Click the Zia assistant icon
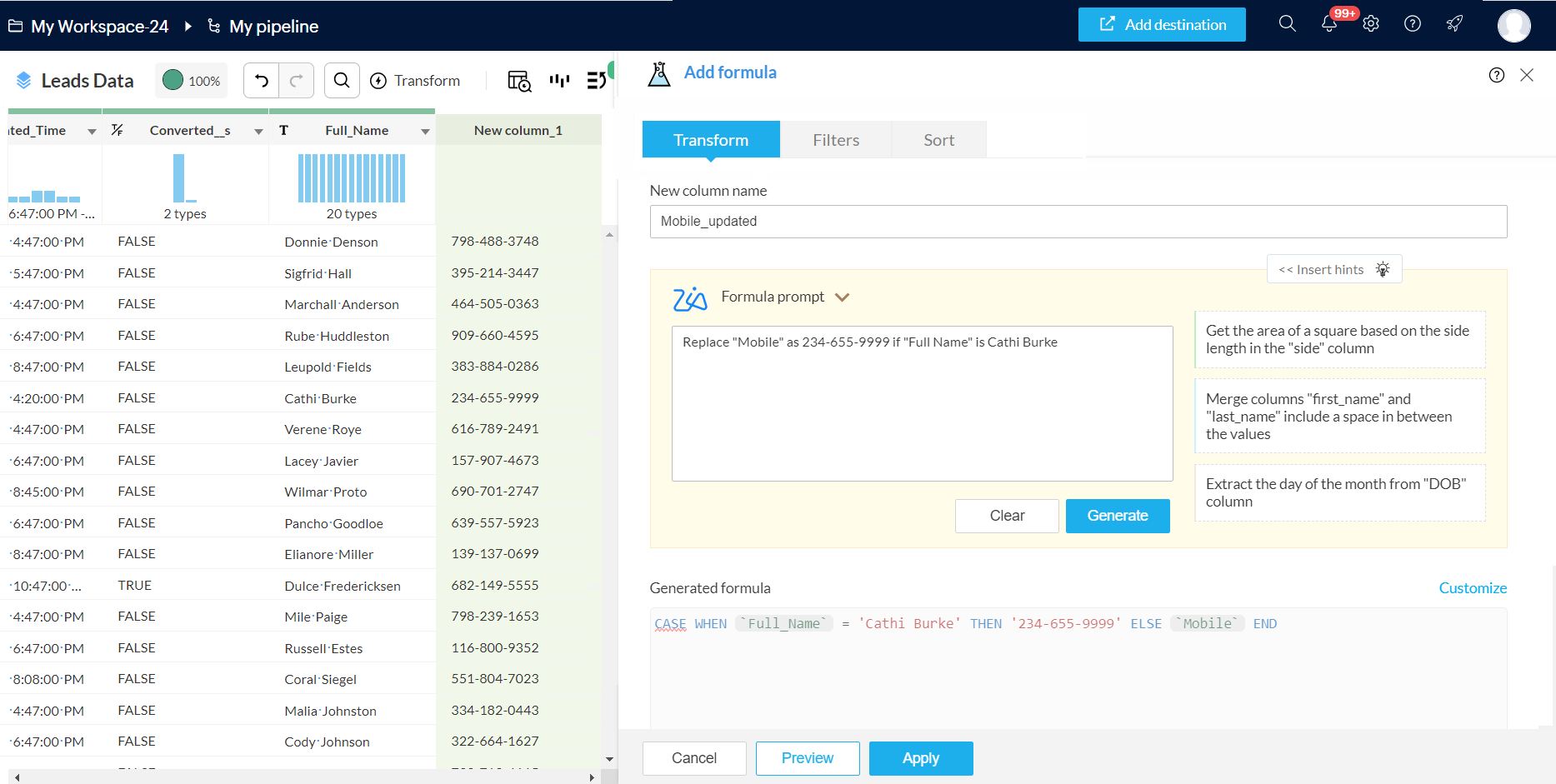The width and height of the screenshot is (1556, 784). click(690, 298)
